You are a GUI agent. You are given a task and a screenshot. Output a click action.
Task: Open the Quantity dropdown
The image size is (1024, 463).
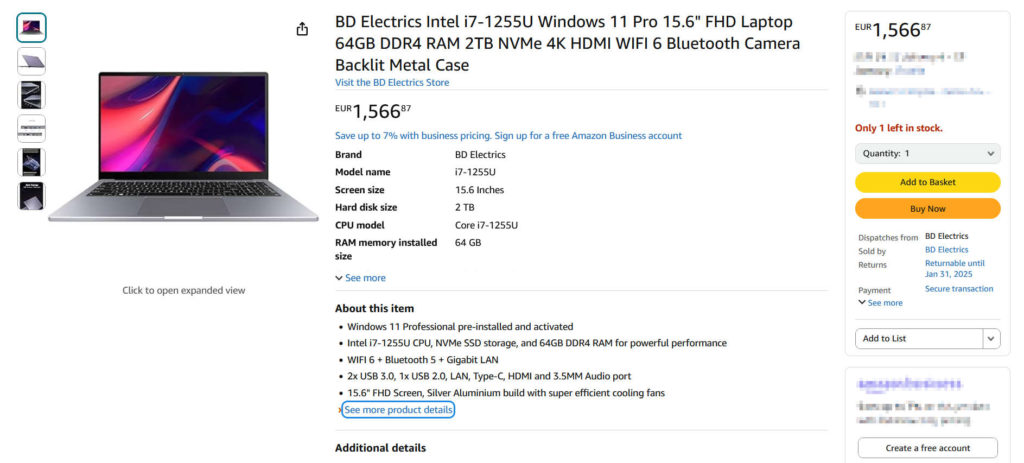coord(927,154)
